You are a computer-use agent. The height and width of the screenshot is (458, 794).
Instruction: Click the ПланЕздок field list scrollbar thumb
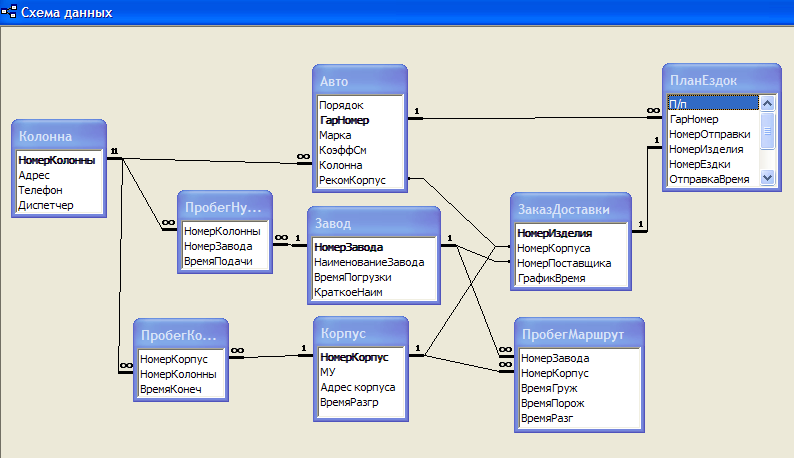click(768, 131)
